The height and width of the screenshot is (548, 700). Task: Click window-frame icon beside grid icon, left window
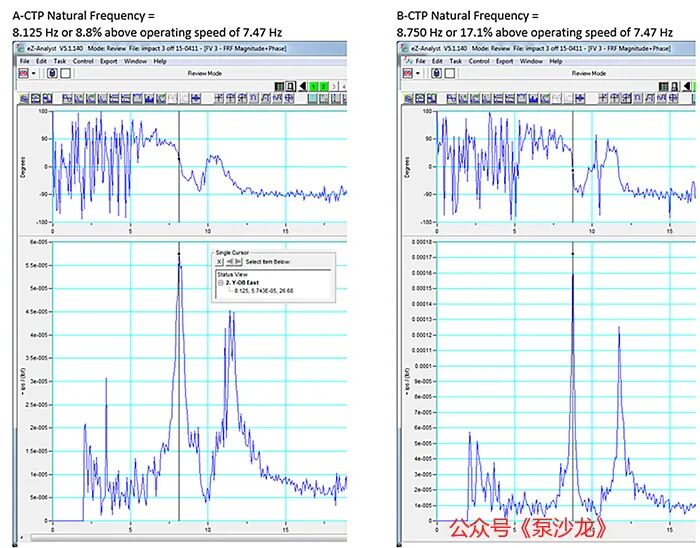point(291,86)
